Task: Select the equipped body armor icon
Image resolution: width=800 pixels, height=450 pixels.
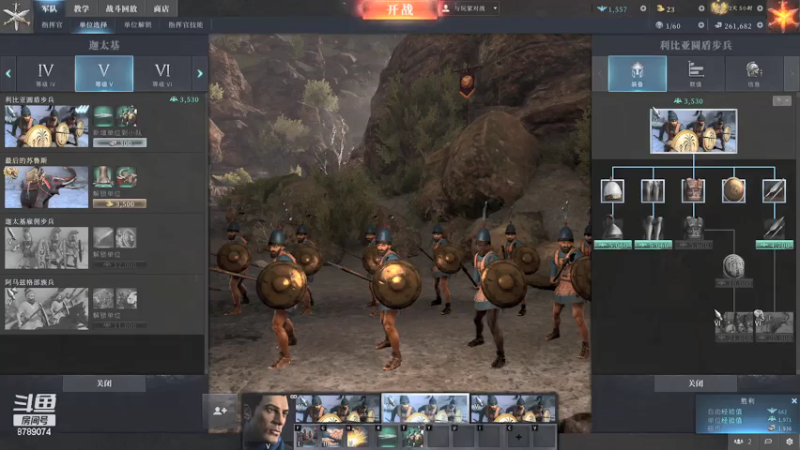Action: coord(693,190)
